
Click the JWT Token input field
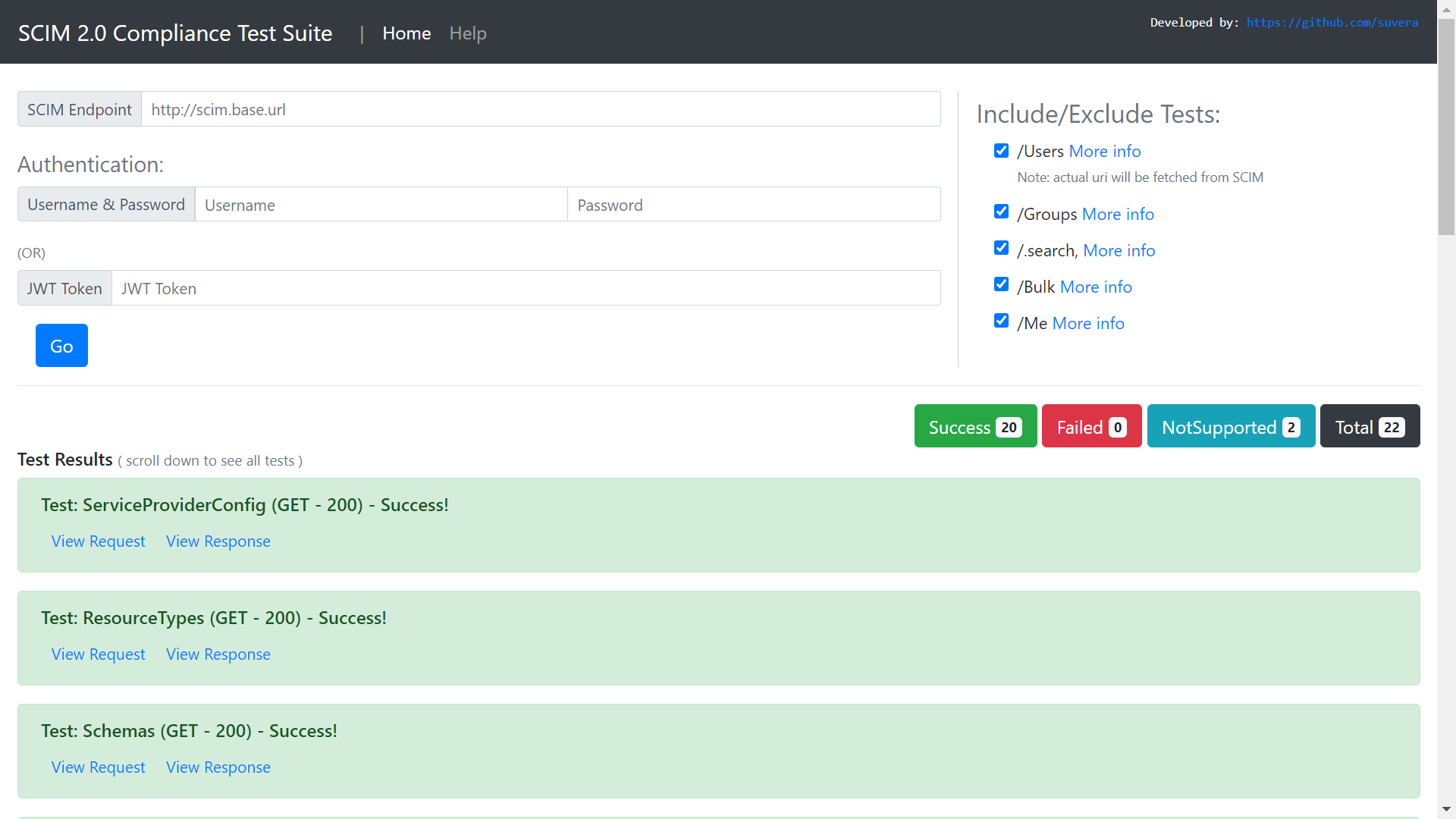point(526,288)
